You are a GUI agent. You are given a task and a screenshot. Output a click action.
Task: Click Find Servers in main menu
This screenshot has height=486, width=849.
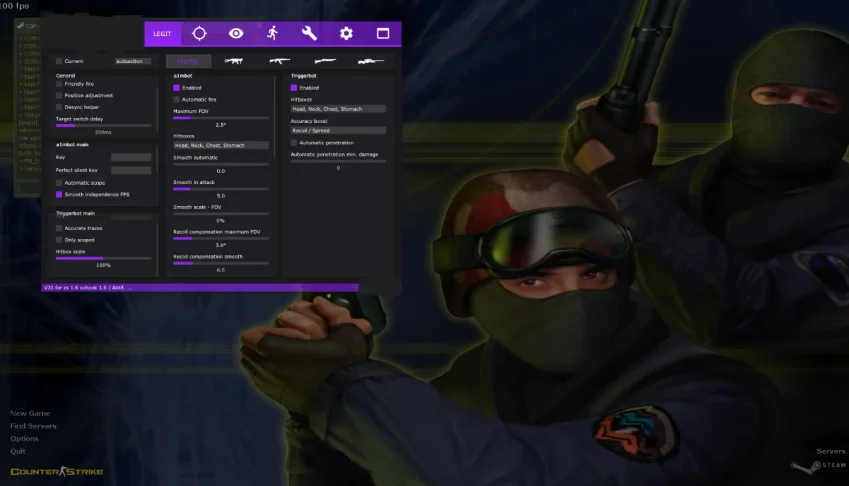click(x=33, y=426)
